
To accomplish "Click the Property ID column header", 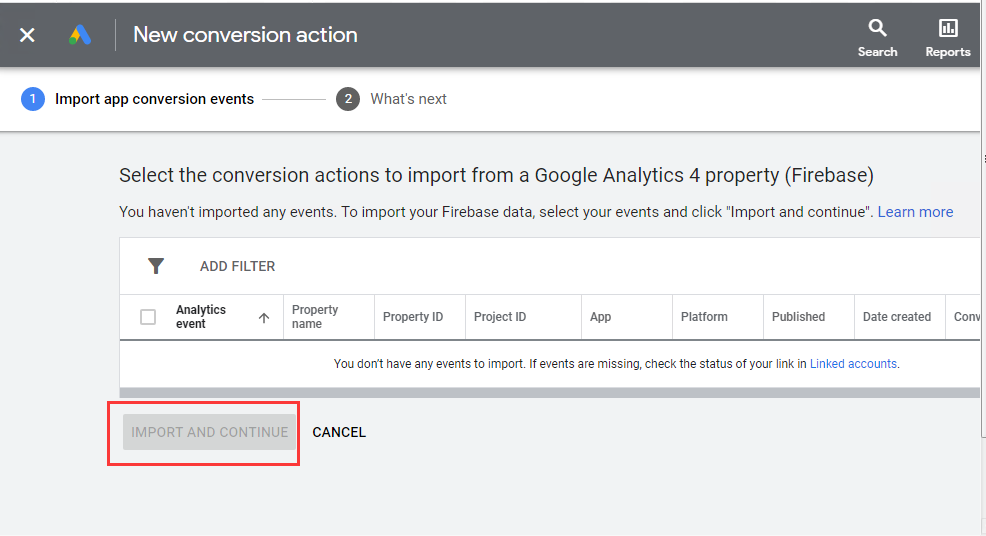I will [x=413, y=317].
